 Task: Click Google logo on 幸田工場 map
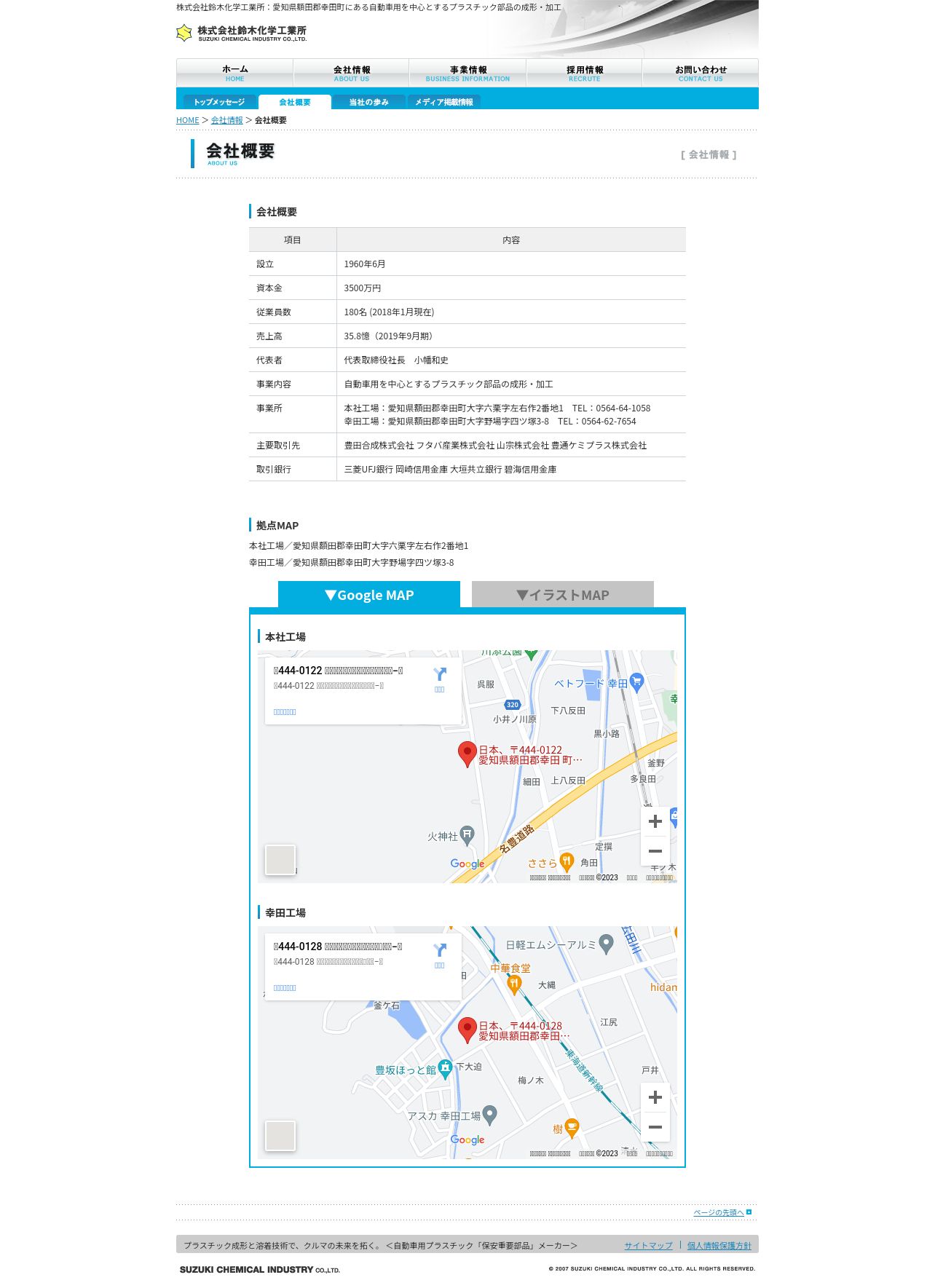click(x=467, y=1139)
